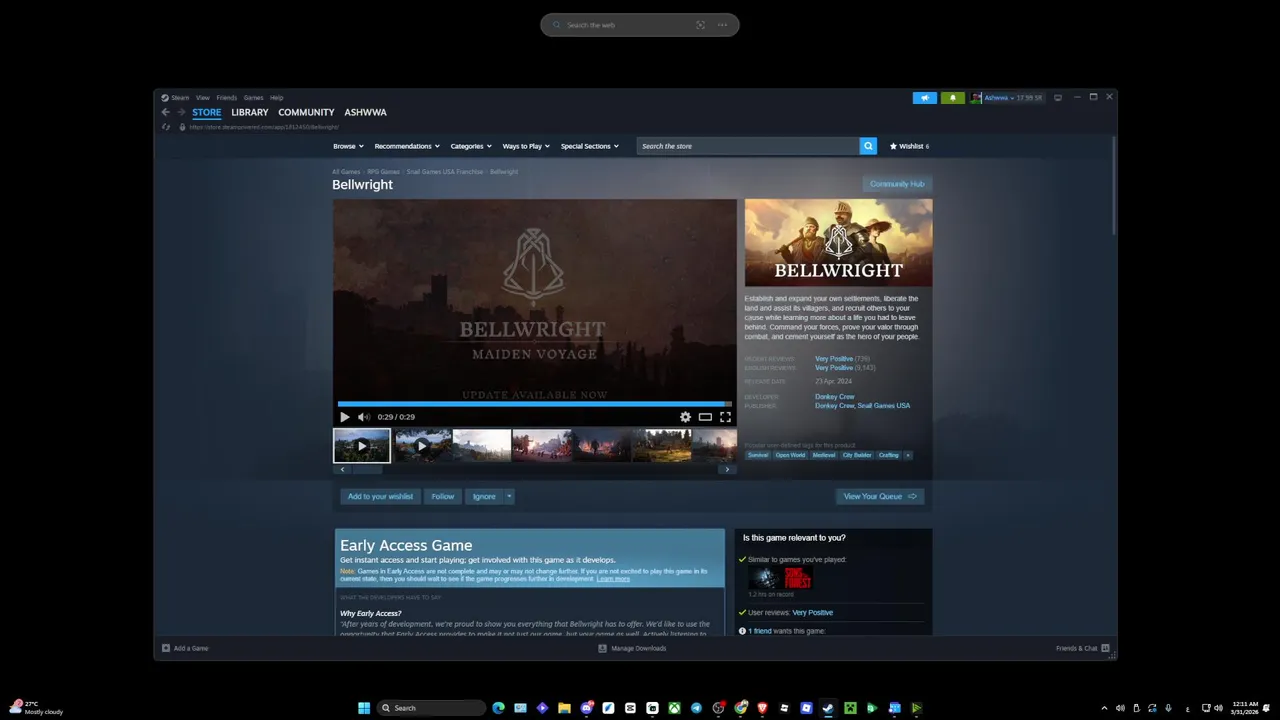Open Xbox app from the taskbar

coord(674,708)
